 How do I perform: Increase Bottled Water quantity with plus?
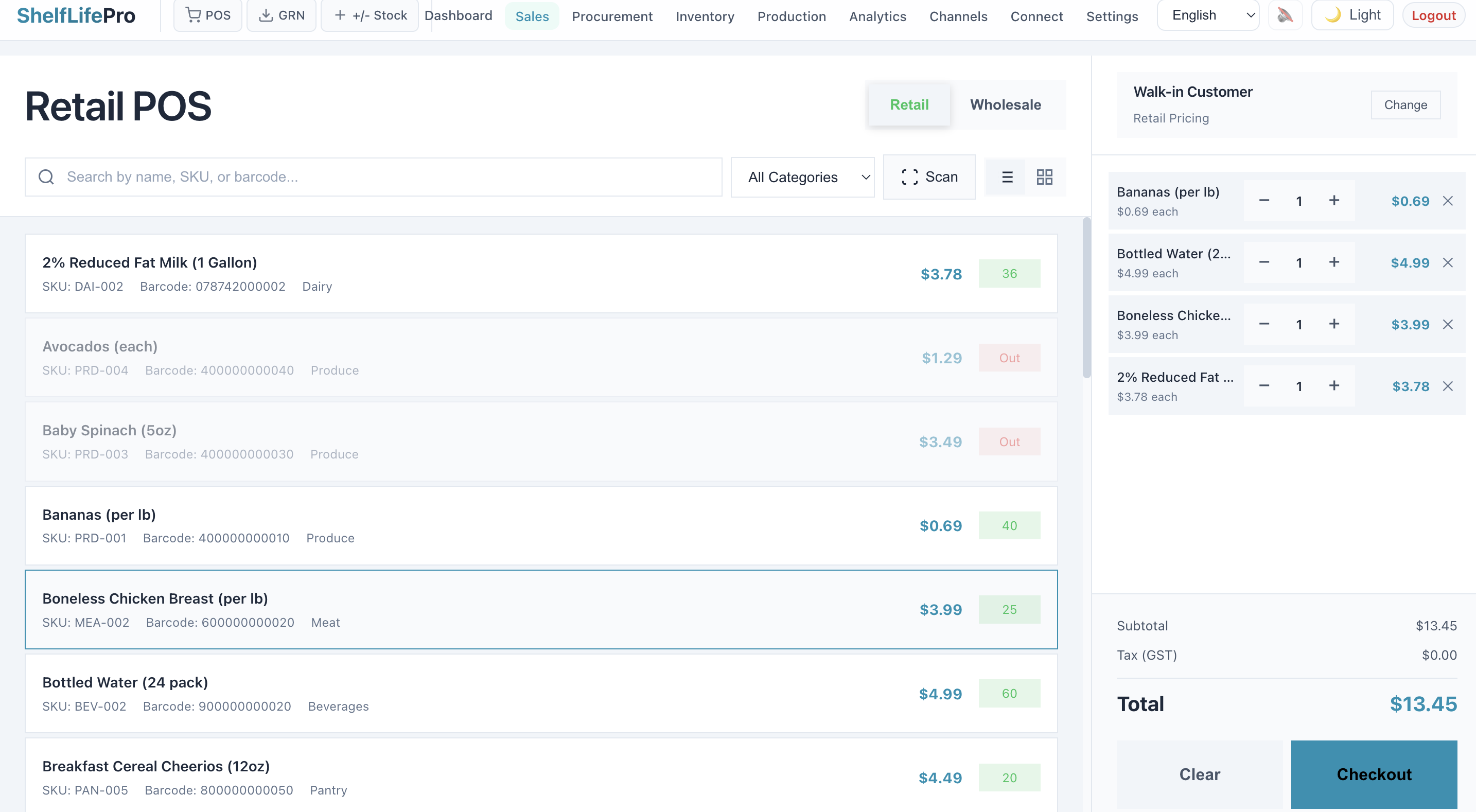coord(1334,262)
